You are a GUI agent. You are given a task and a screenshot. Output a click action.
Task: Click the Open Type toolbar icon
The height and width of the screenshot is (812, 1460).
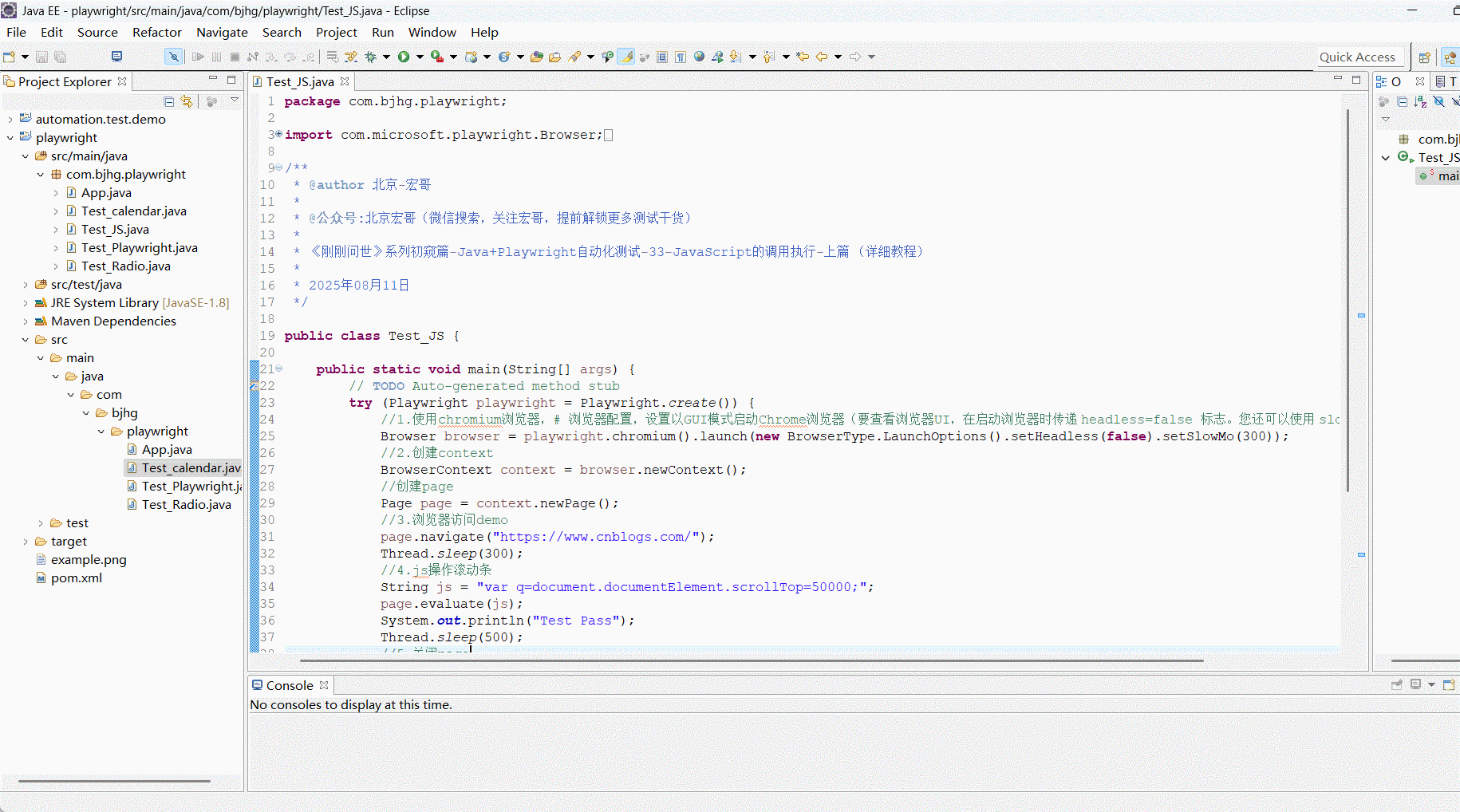point(537,57)
